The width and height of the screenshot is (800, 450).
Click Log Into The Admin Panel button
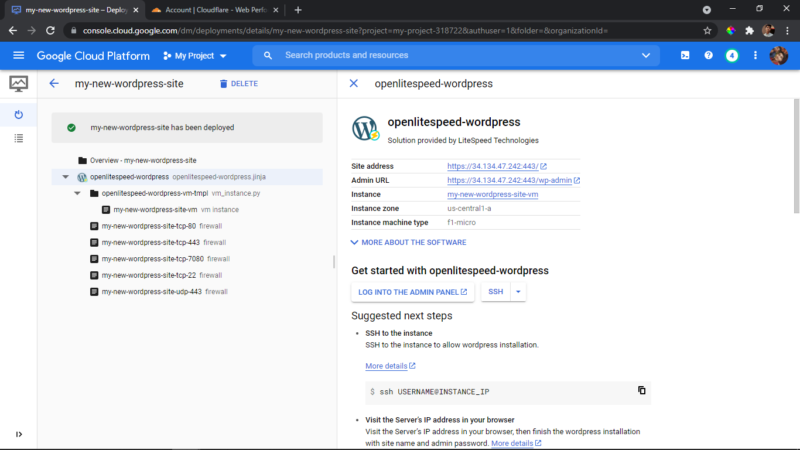(x=412, y=292)
